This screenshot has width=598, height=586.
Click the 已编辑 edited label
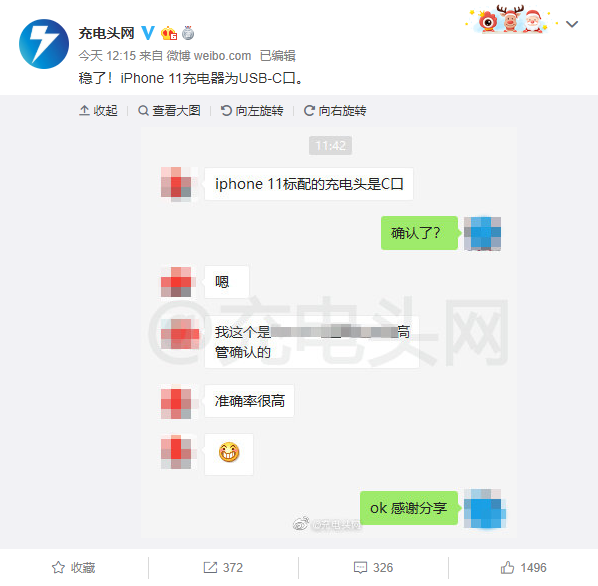(x=278, y=56)
